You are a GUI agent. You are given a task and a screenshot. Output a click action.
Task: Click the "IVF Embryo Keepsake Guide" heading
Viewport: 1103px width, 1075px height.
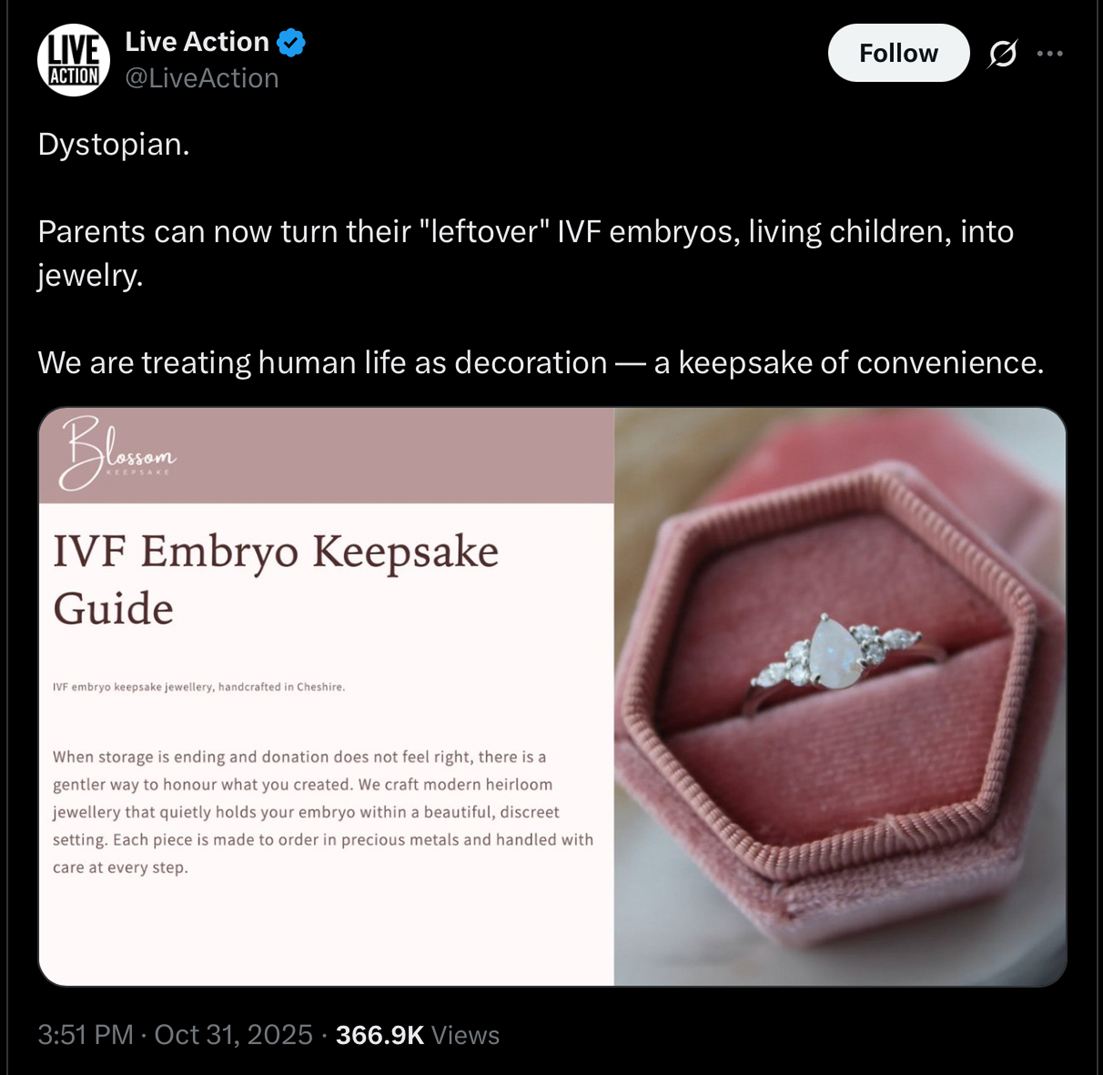[275, 578]
